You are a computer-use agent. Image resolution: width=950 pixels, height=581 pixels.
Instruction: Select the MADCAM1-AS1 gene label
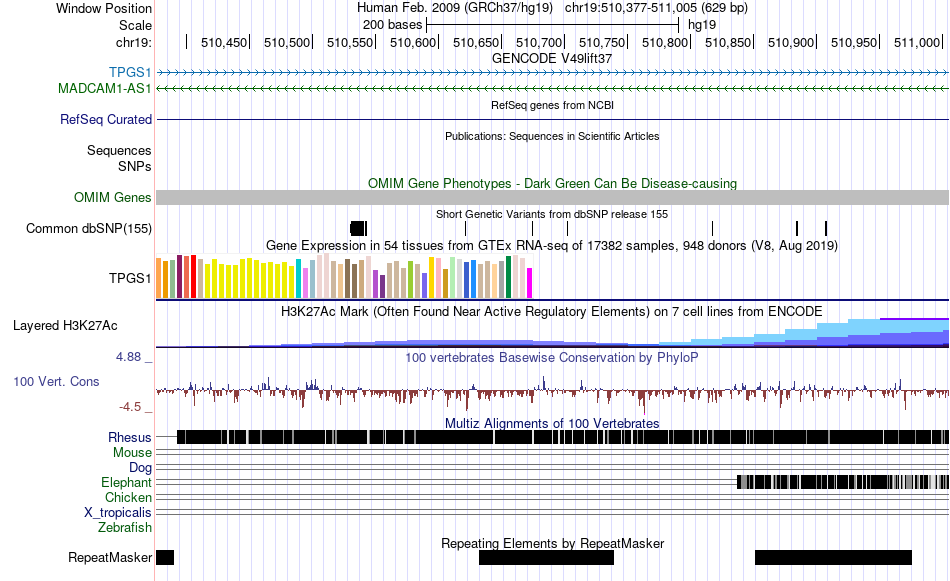[104, 88]
